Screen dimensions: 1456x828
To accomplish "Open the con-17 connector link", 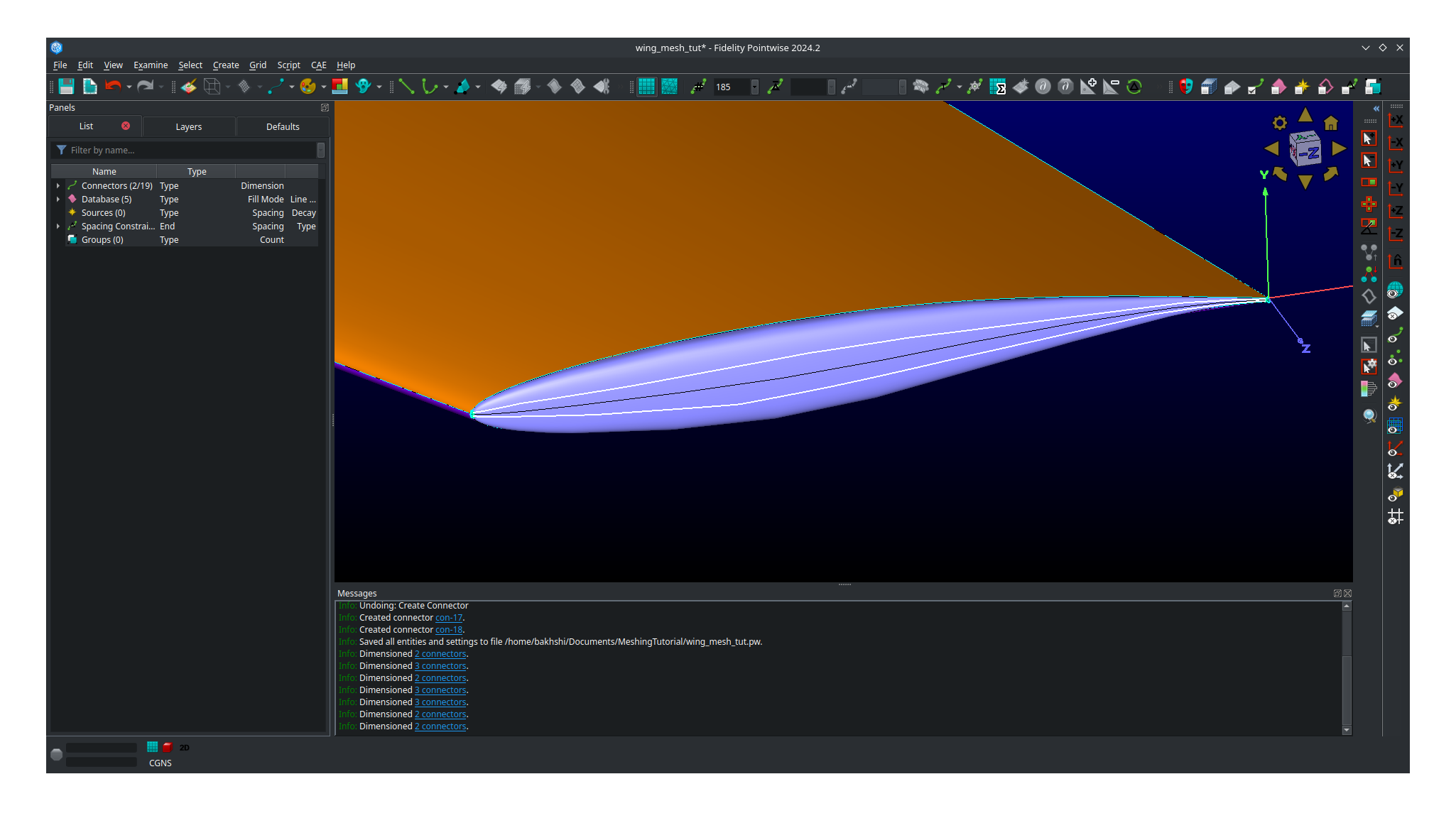I will [448, 617].
